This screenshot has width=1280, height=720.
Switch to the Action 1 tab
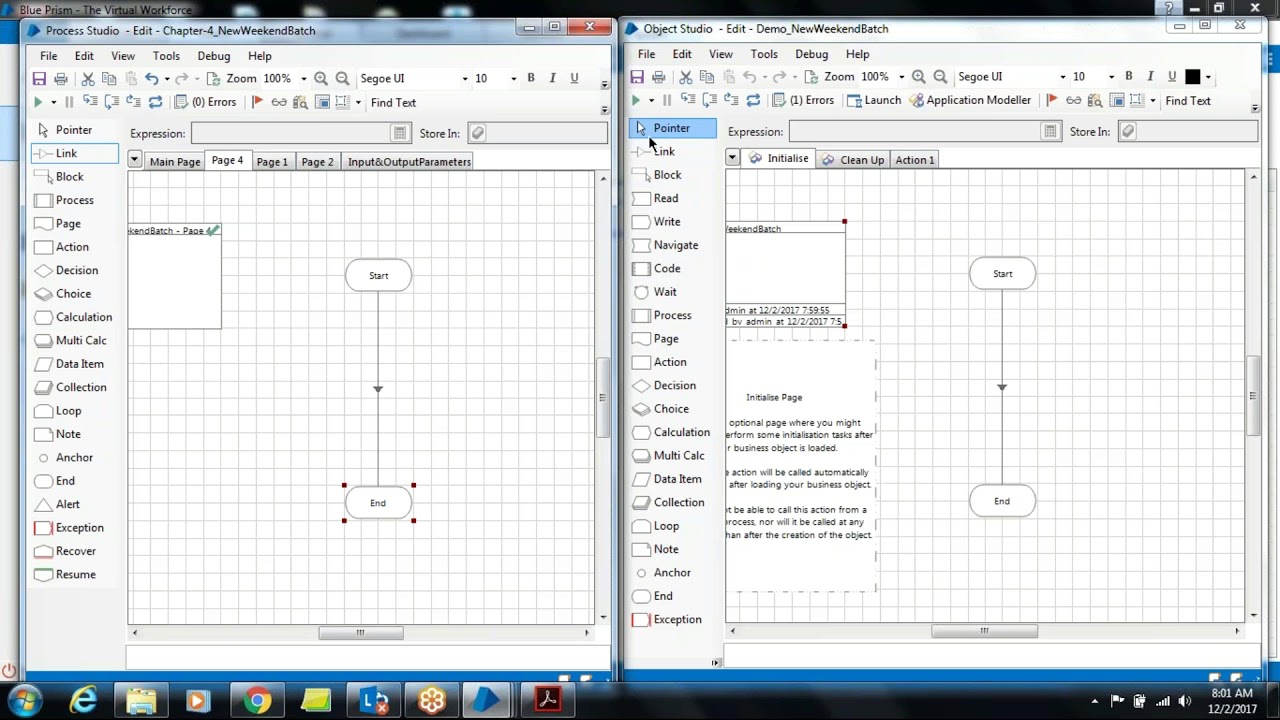click(x=915, y=160)
